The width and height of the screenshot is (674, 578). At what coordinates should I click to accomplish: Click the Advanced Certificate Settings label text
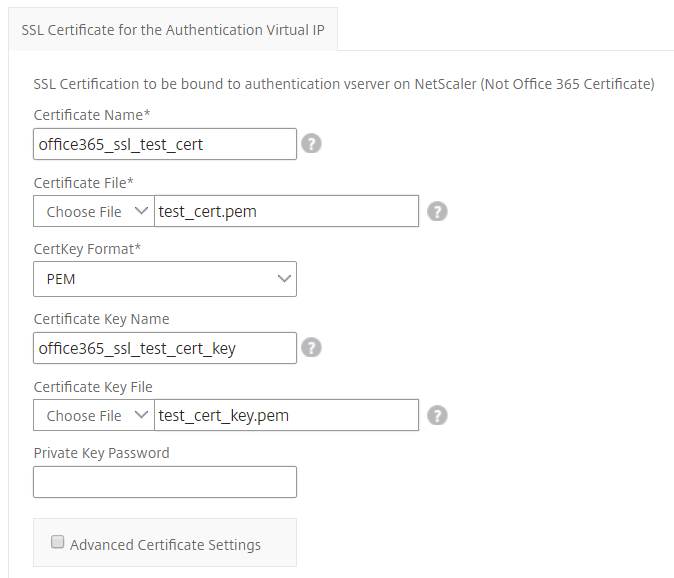165,545
